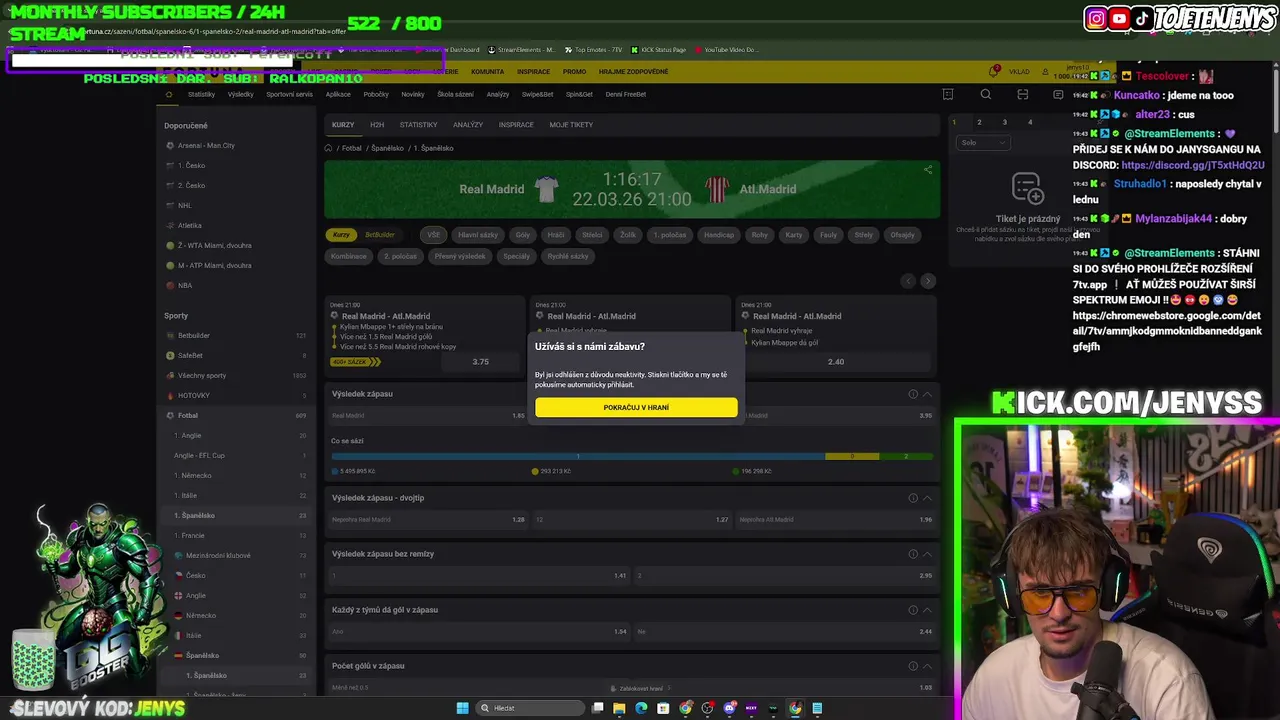This screenshot has height=720, width=1280.
Task: Select the INSPIRACE match tab
Action: pyautogui.click(x=516, y=125)
